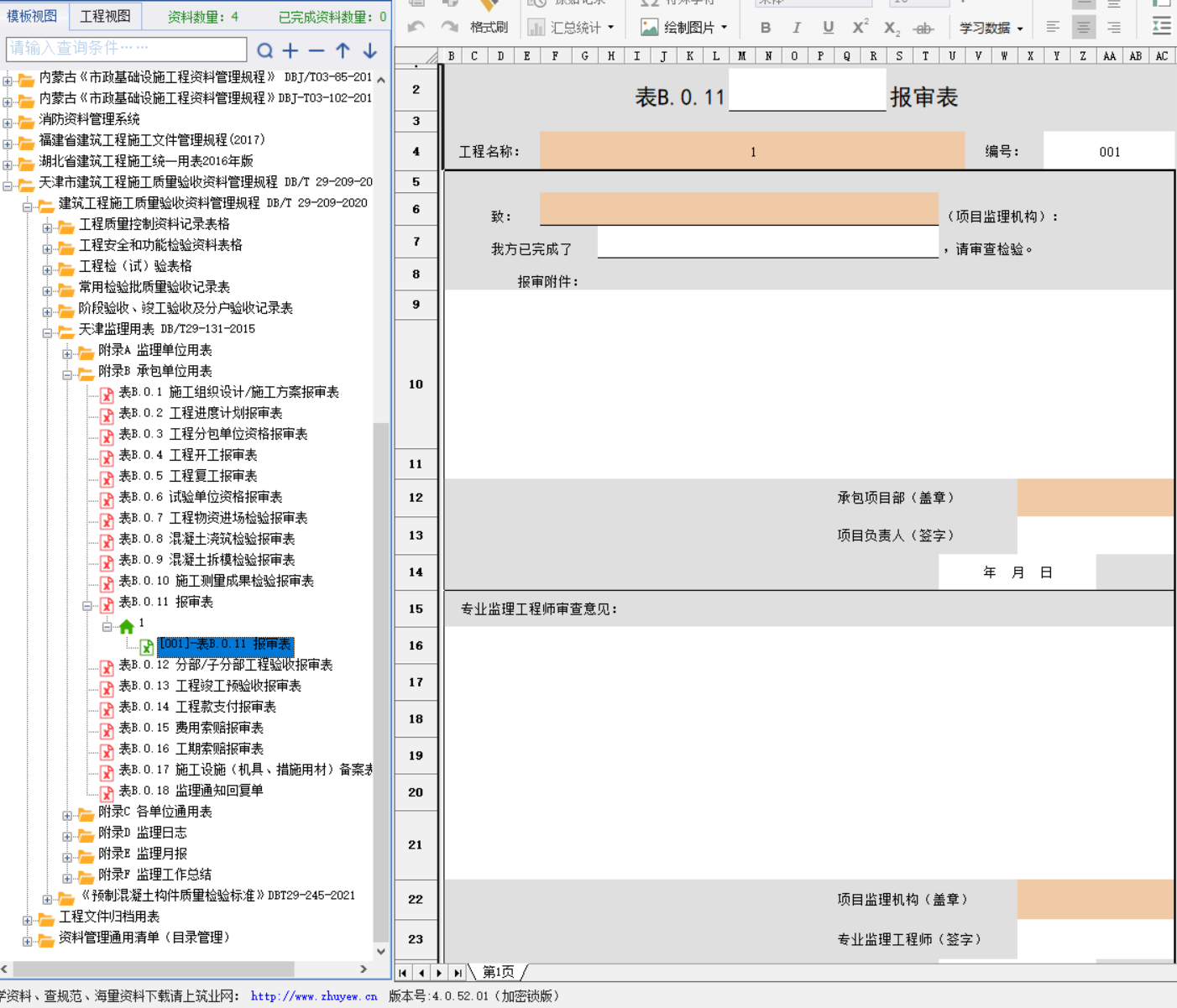Screen dimensions: 1177x1008
Task: Toggle bold formatting
Action: [766, 28]
